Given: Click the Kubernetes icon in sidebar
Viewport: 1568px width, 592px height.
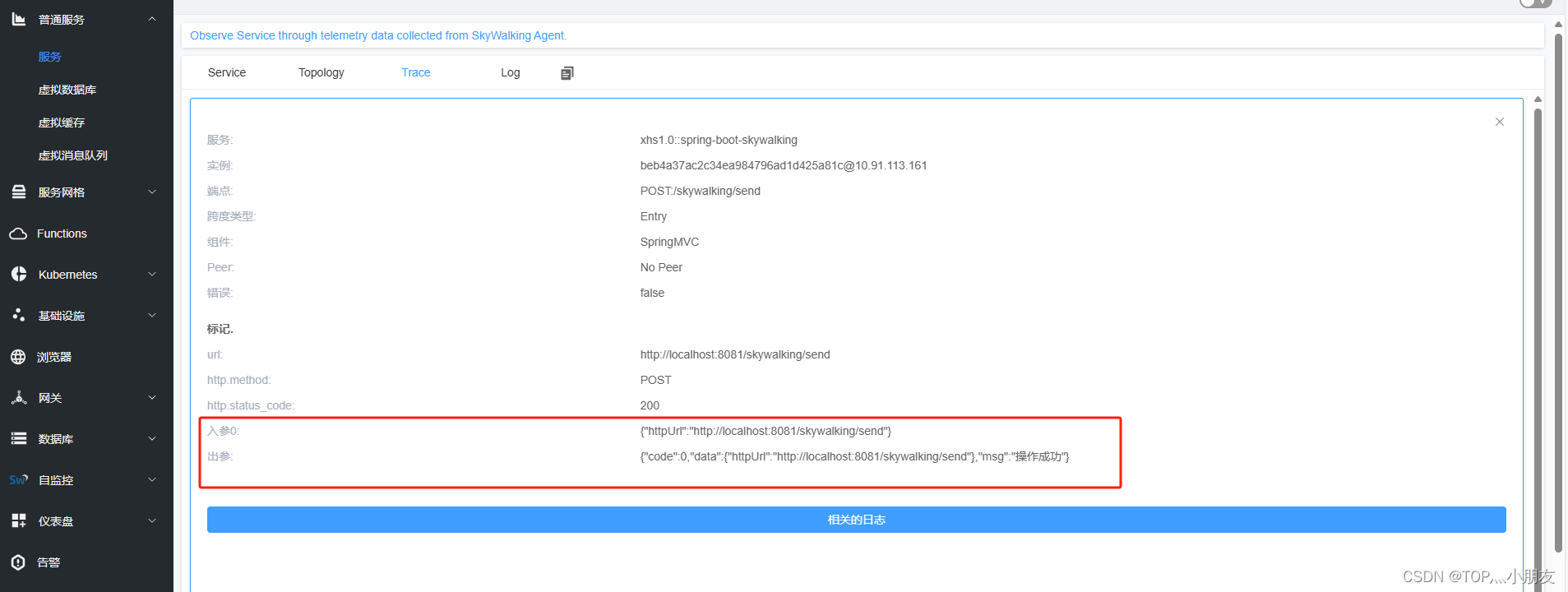Looking at the screenshot, I should click(18, 274).
